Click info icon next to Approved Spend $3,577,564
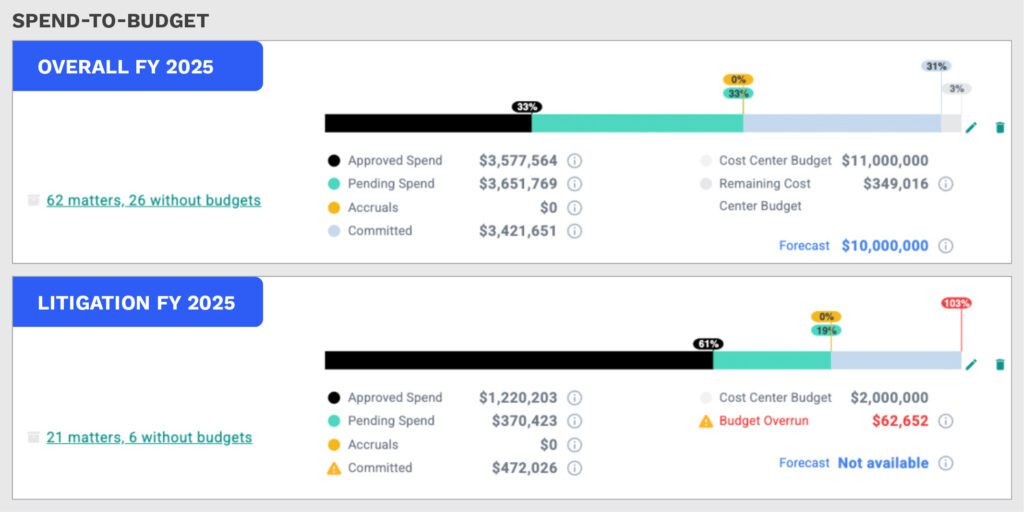 tap(575, 160)
